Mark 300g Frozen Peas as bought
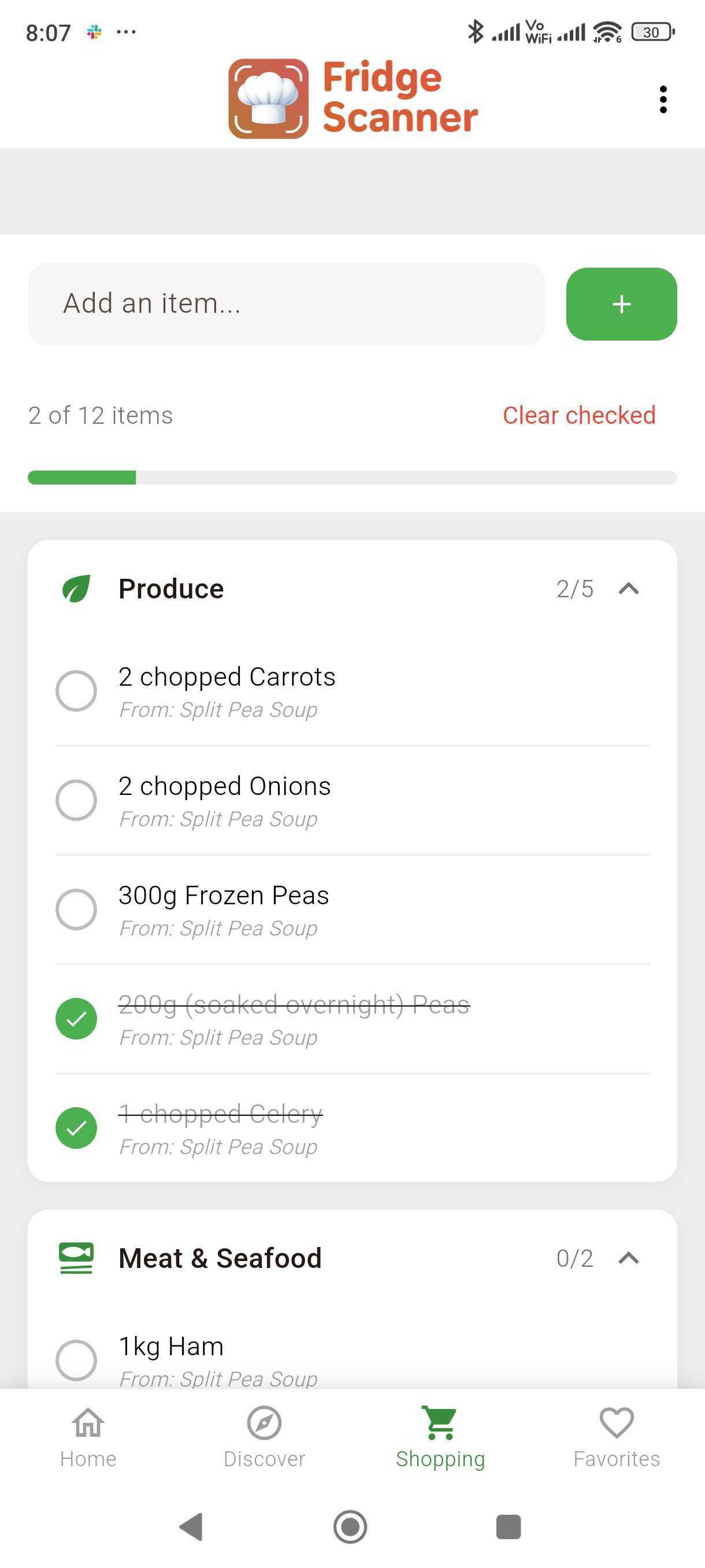This screenshot has height=1568, width=705. [76, 909]
